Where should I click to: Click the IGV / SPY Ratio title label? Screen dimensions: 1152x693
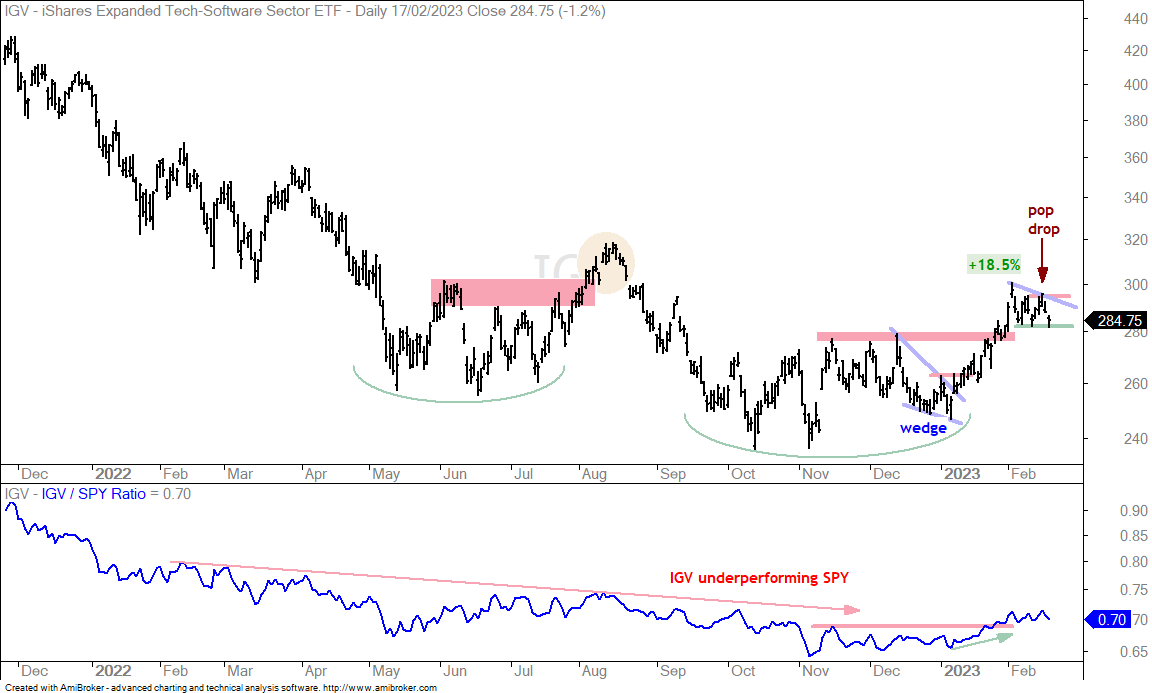pos(93,494)
